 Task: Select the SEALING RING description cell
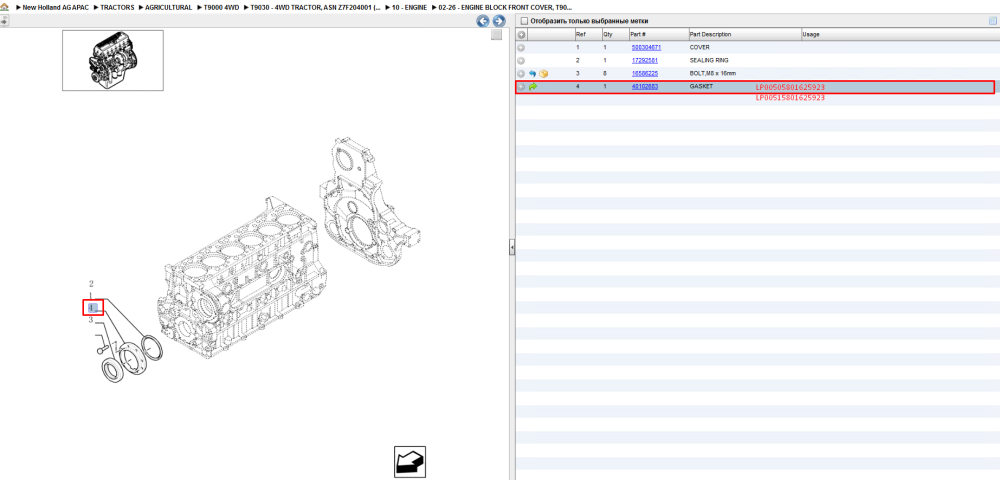(709, 61)
